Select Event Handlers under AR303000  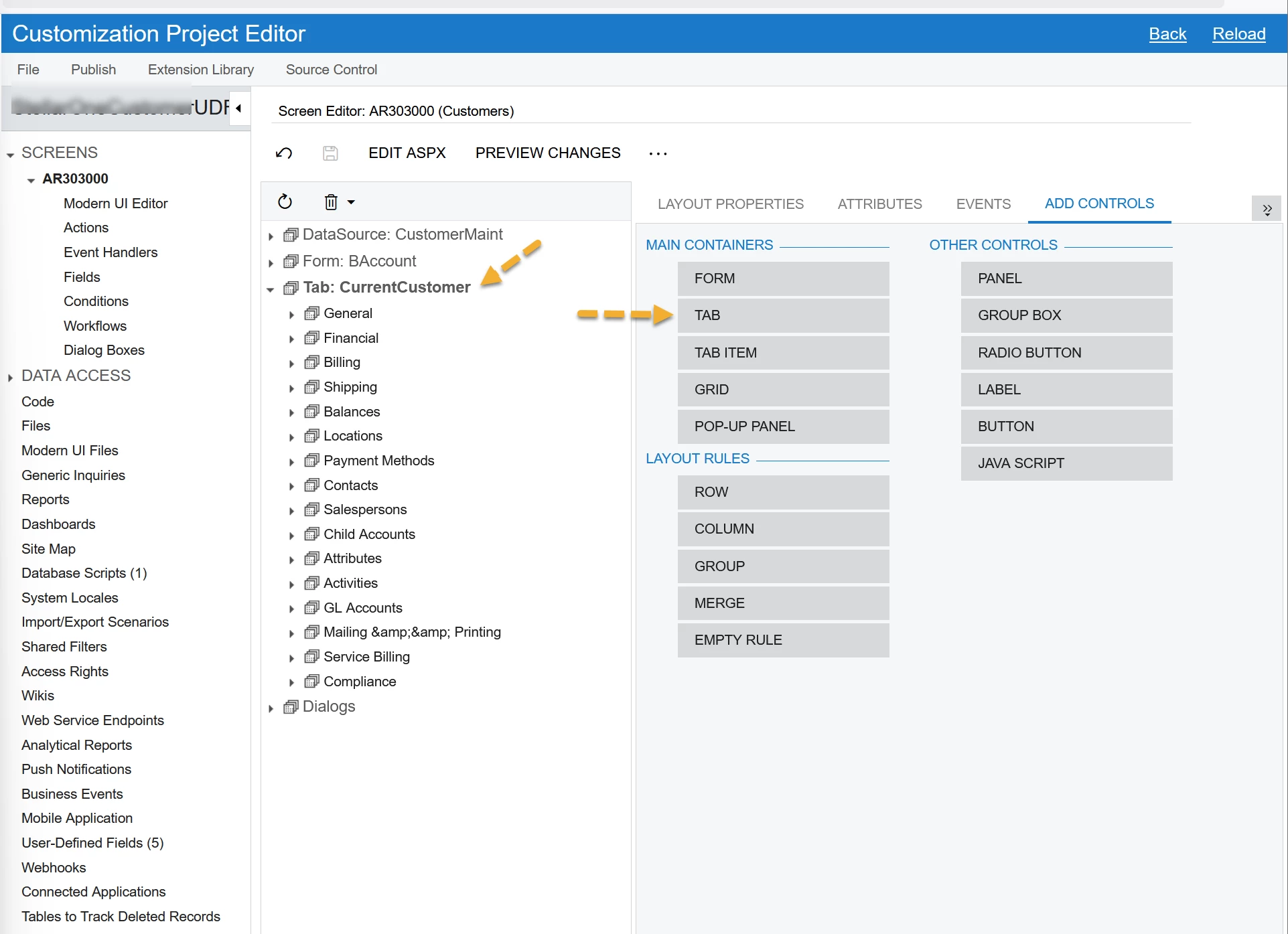click(111, 252)
